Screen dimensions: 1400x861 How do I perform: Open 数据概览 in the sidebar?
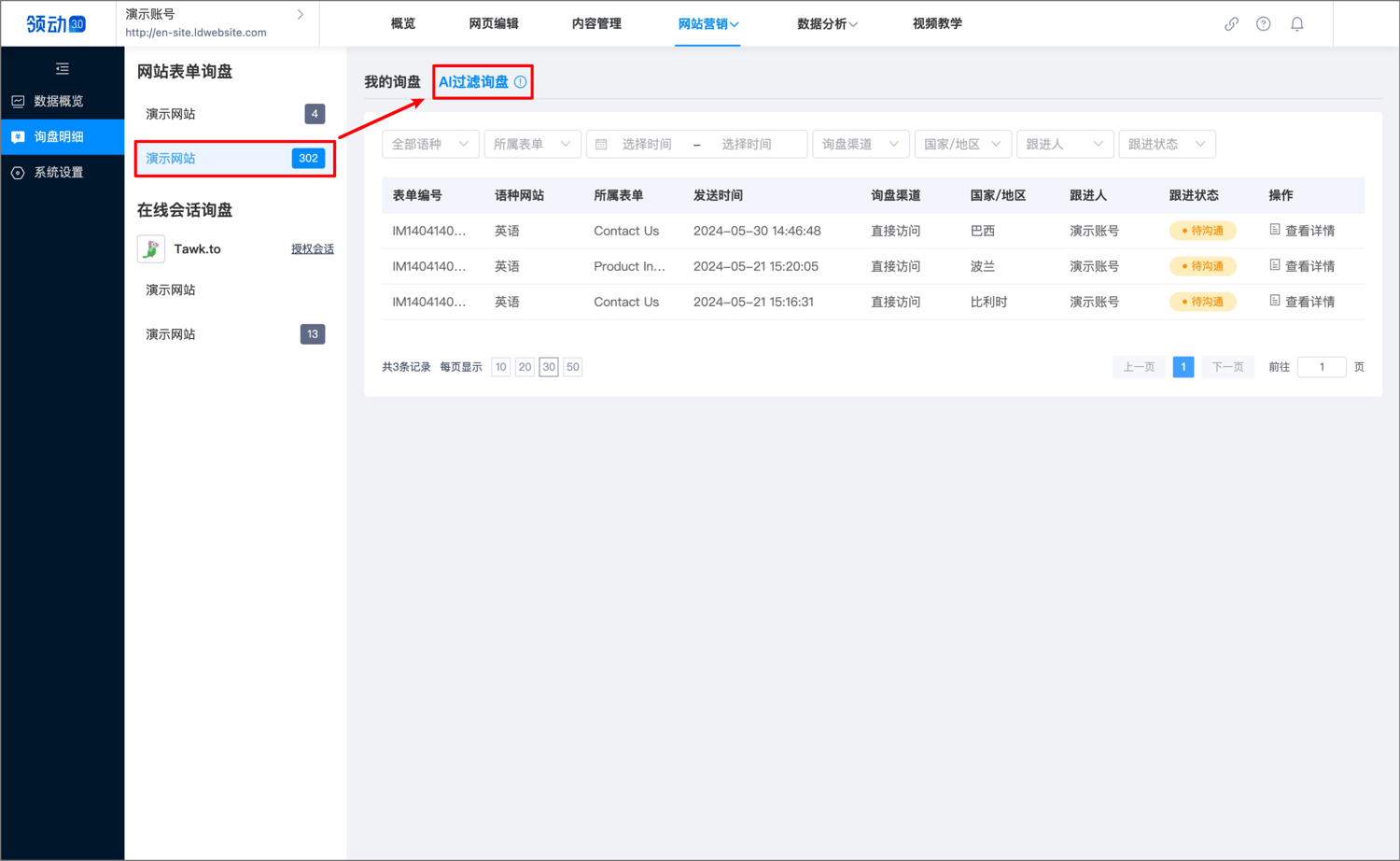tap(59, 101)
